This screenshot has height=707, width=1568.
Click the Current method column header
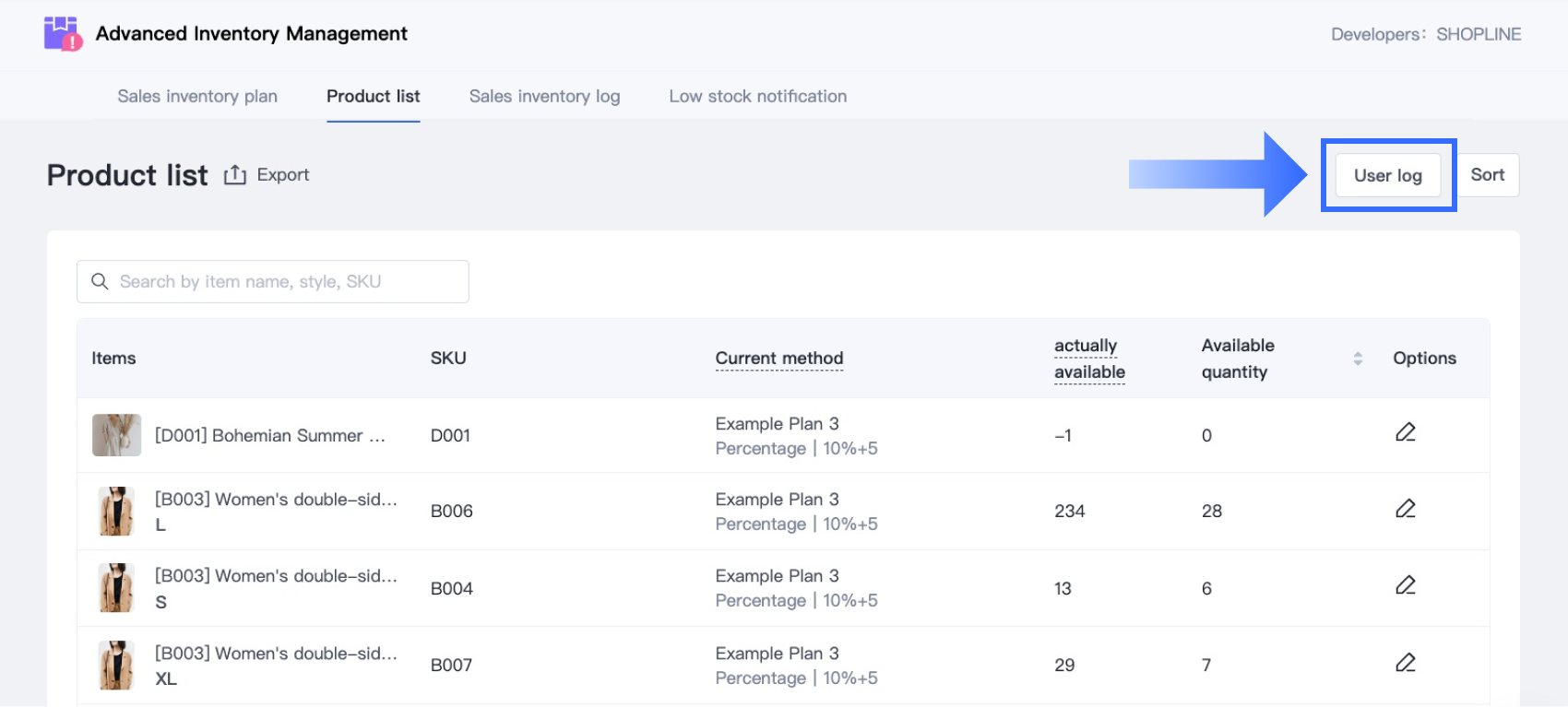point(778,359)
